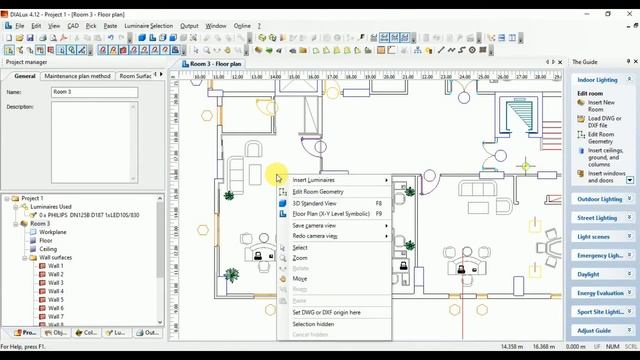Click the Load DWG or DXF file link

coord(604,122)
